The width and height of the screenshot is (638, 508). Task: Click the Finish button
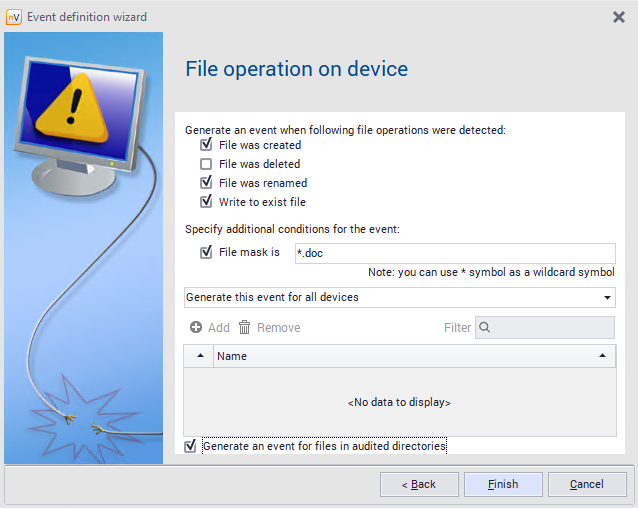tap(503, 484)
